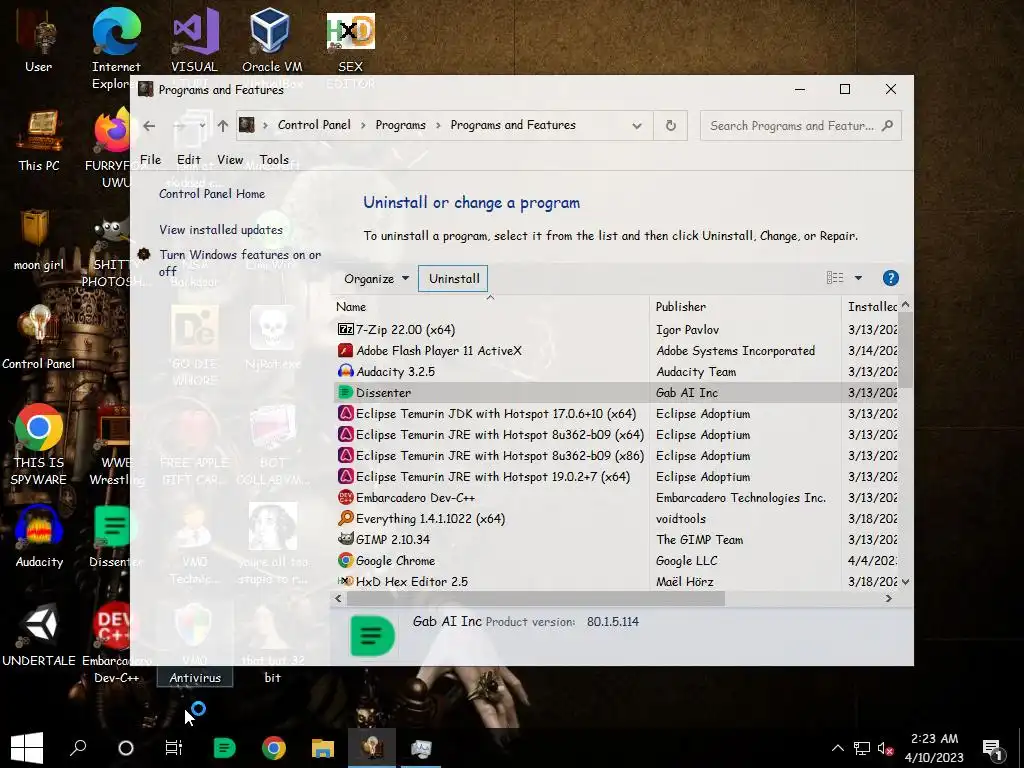Open taskbar search magnifier
Image resolution: width=1024 pixels, height=768 pixels.
pyautogui.click(x=78, y=748)
